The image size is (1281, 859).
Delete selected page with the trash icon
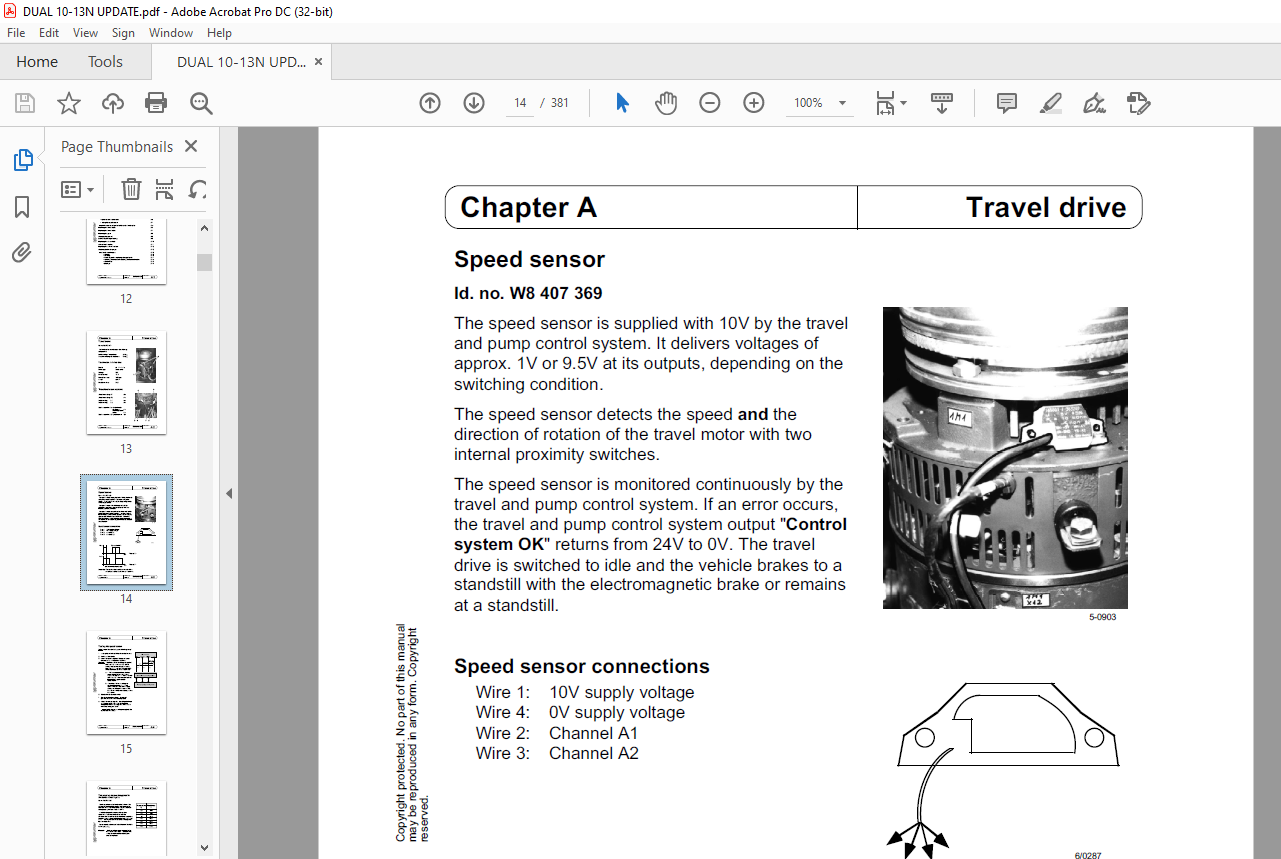(x=131, y=189)
